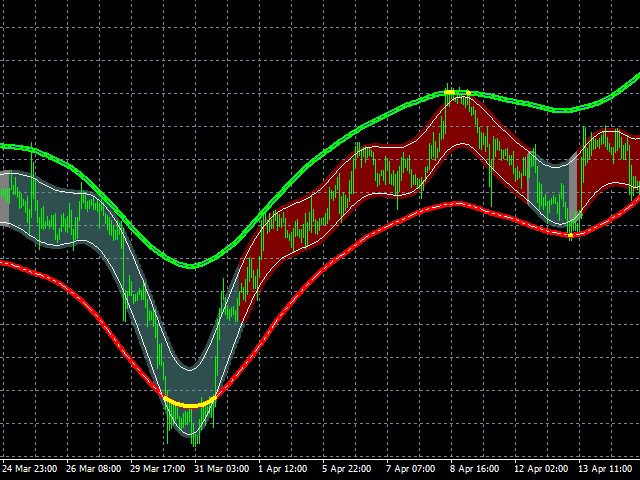Select the green upper line at its lowest dip

click(x=193, y=266)
